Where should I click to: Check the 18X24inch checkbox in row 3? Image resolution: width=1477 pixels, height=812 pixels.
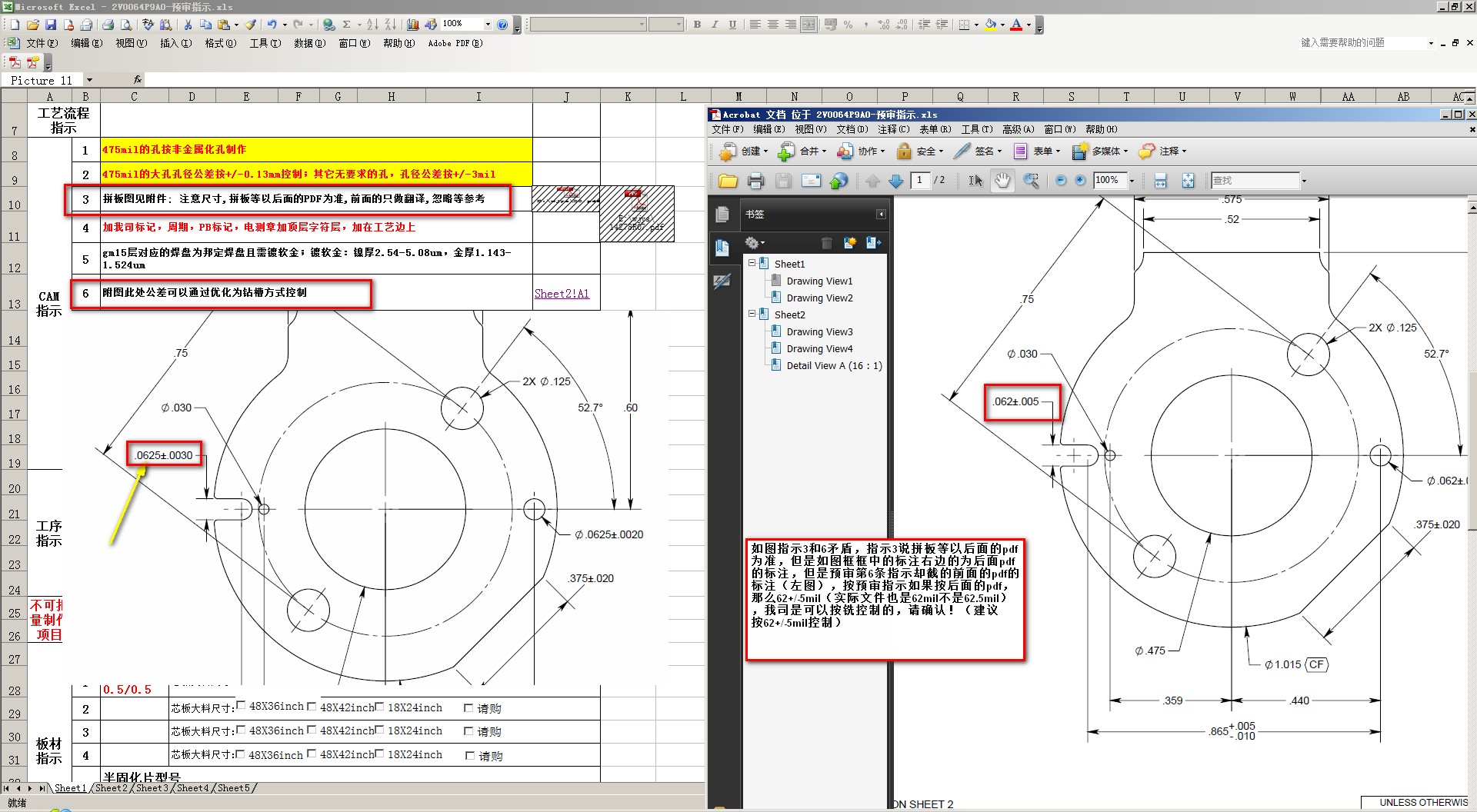tap(380, 730)
